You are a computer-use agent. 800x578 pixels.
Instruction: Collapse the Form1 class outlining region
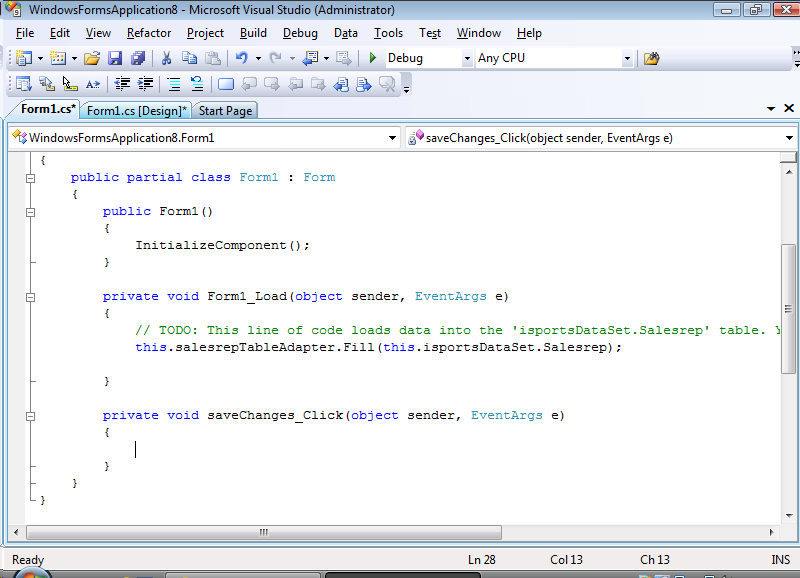31,178
